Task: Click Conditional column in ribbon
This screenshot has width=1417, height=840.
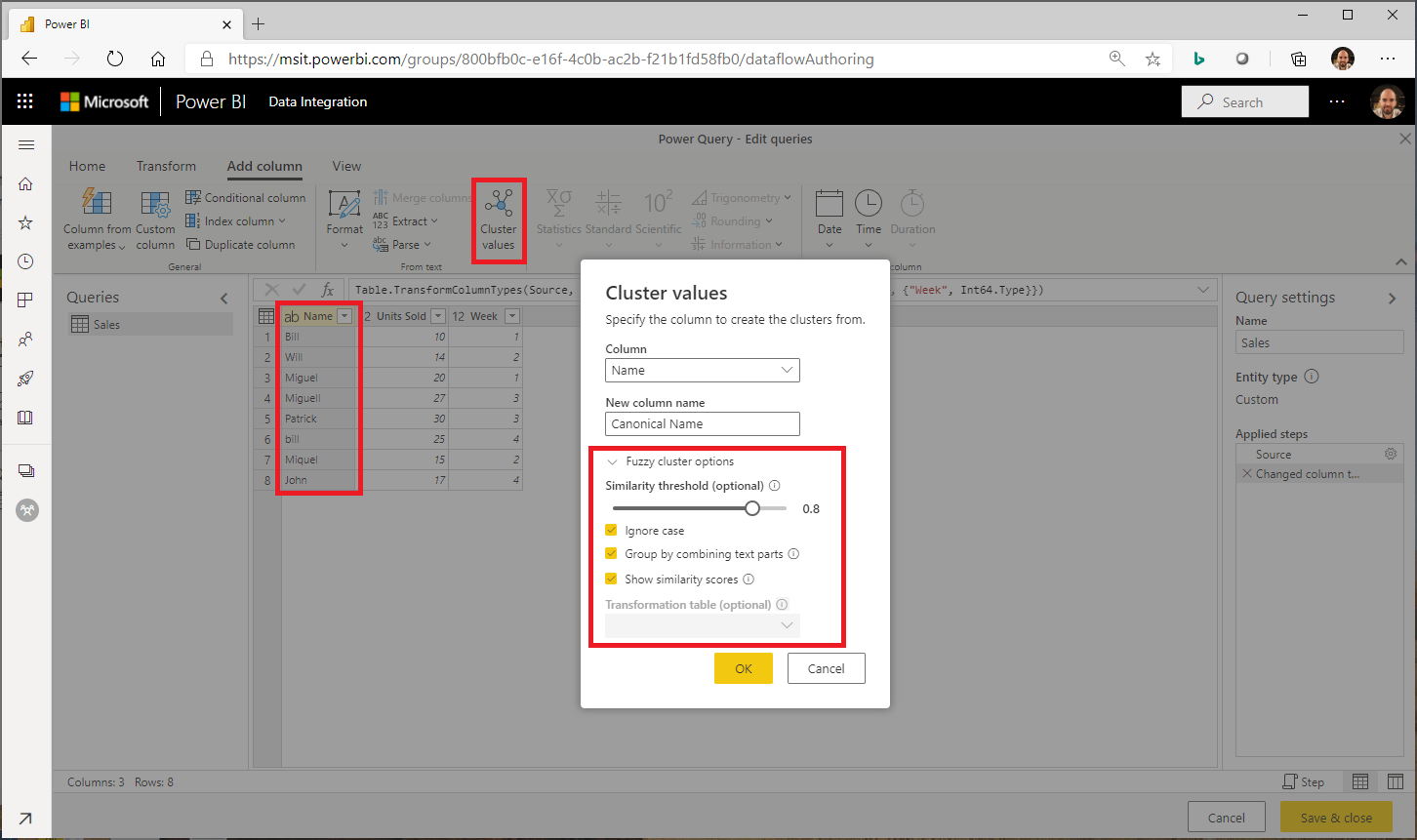Action: (x=246, y=197)
